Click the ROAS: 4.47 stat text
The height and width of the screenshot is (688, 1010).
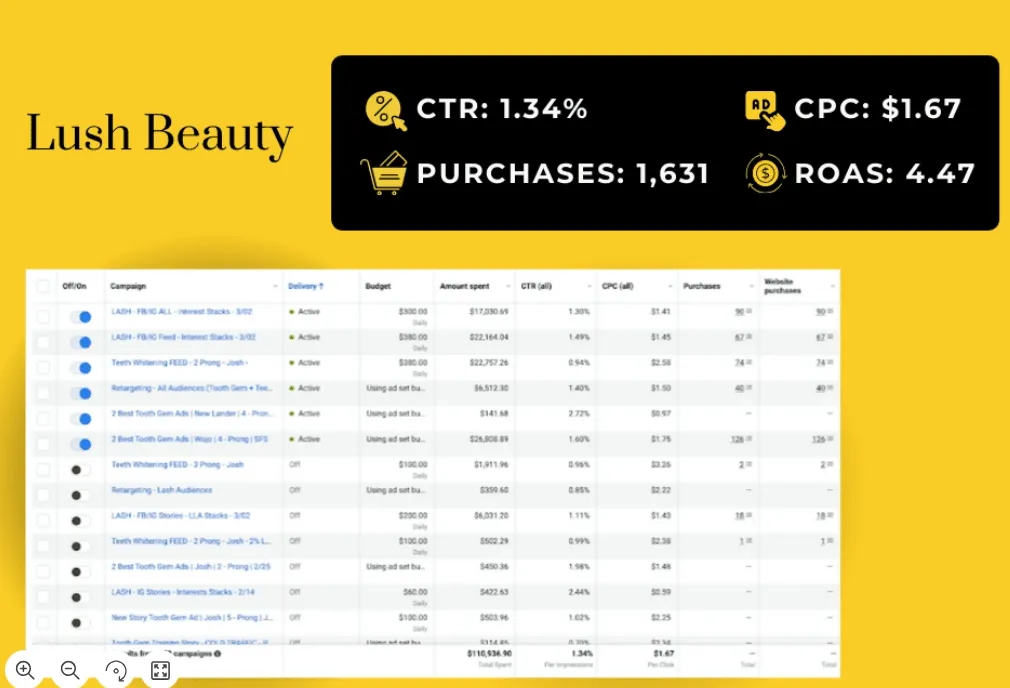pos(884,174)
